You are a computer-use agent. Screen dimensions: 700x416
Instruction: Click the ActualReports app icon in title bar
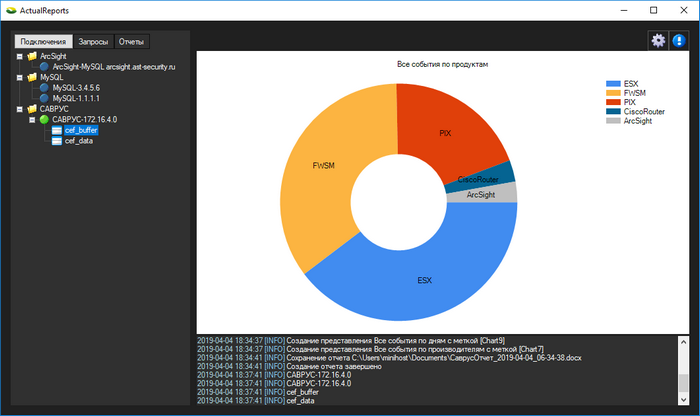(10, 10)
